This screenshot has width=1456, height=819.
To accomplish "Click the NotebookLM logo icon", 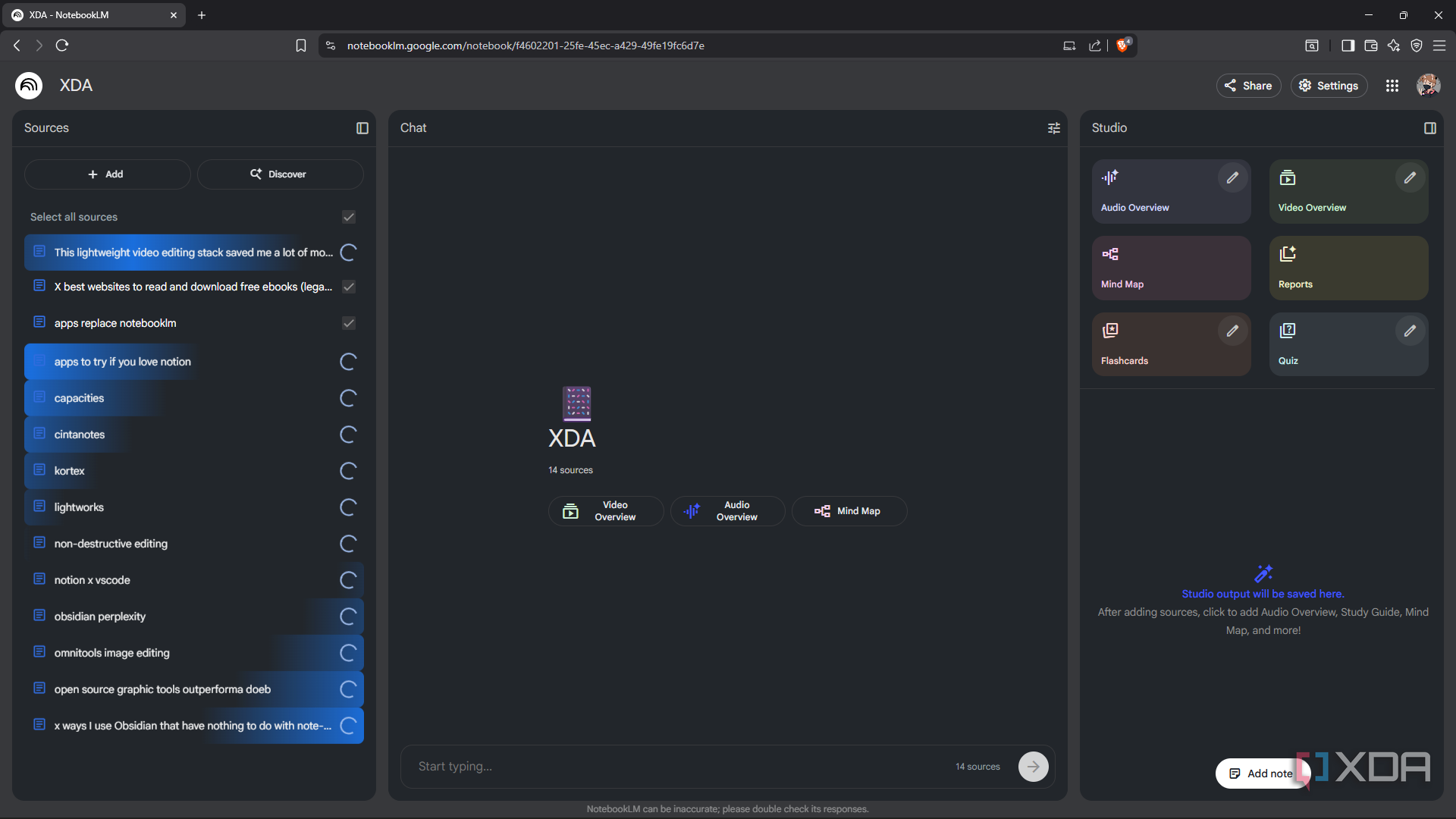I will pos(29,86).
